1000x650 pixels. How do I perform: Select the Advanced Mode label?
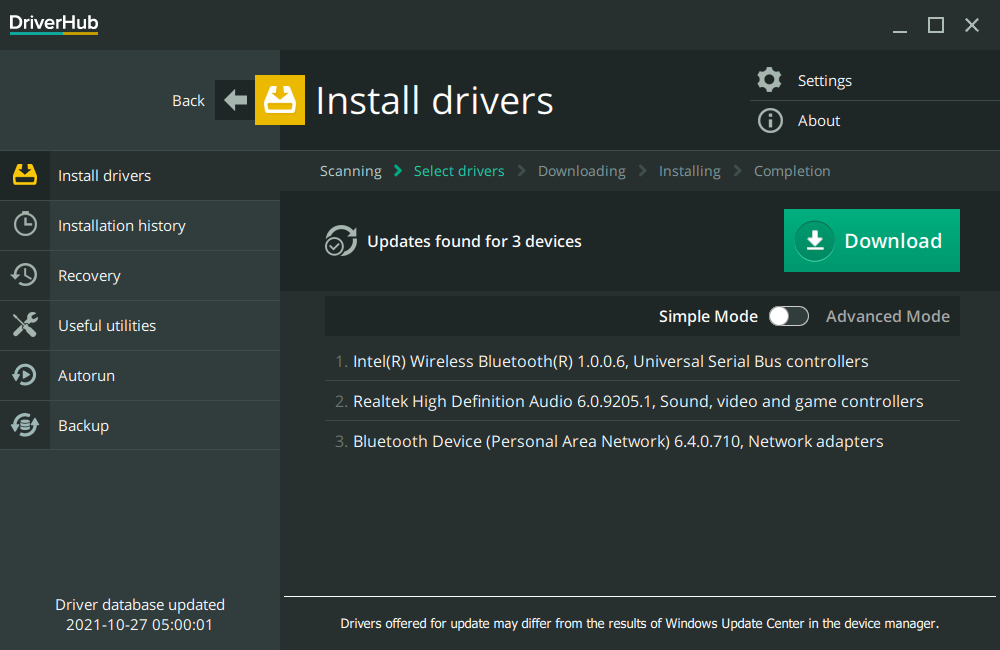pyautogui.click(x=888, y=316)
